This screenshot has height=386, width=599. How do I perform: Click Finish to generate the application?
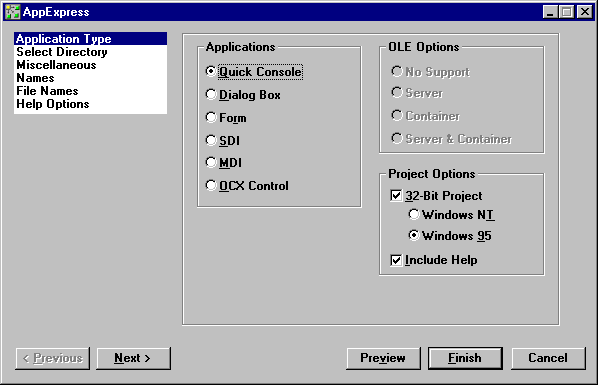[465, 358]
